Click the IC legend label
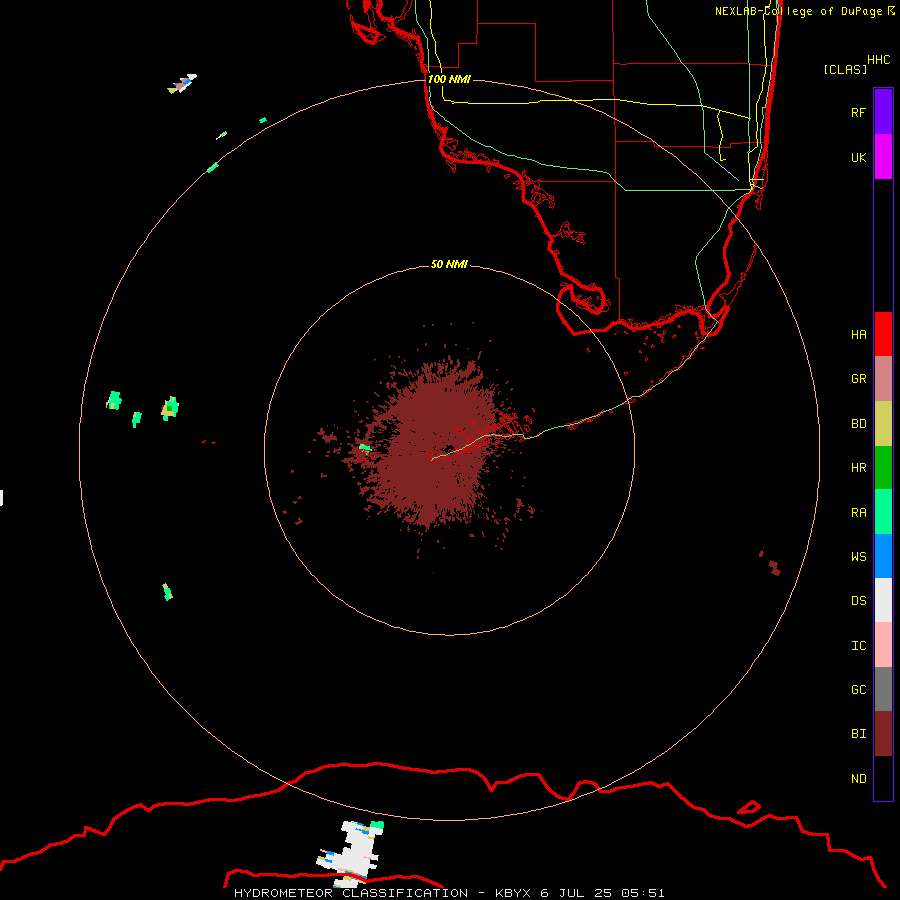Image resolution: width=900 pixels, height=900 pixels. tap(858, 645)
